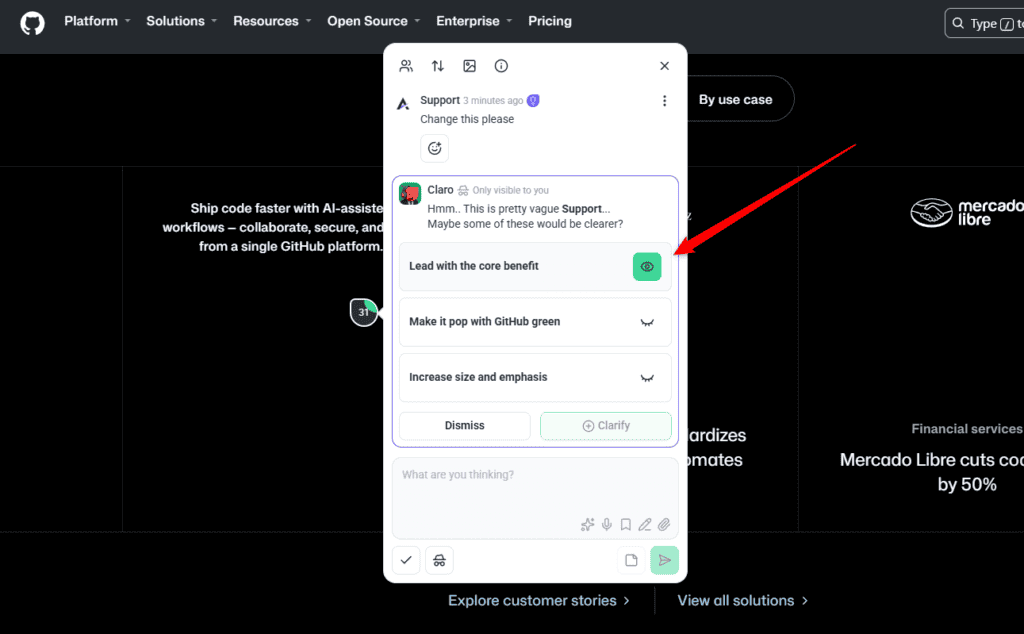Open the people icon in comment popup
Image resolution: width=1024 pixels, height=634 pixels.
pyautogui.click(x=406, y=66)
